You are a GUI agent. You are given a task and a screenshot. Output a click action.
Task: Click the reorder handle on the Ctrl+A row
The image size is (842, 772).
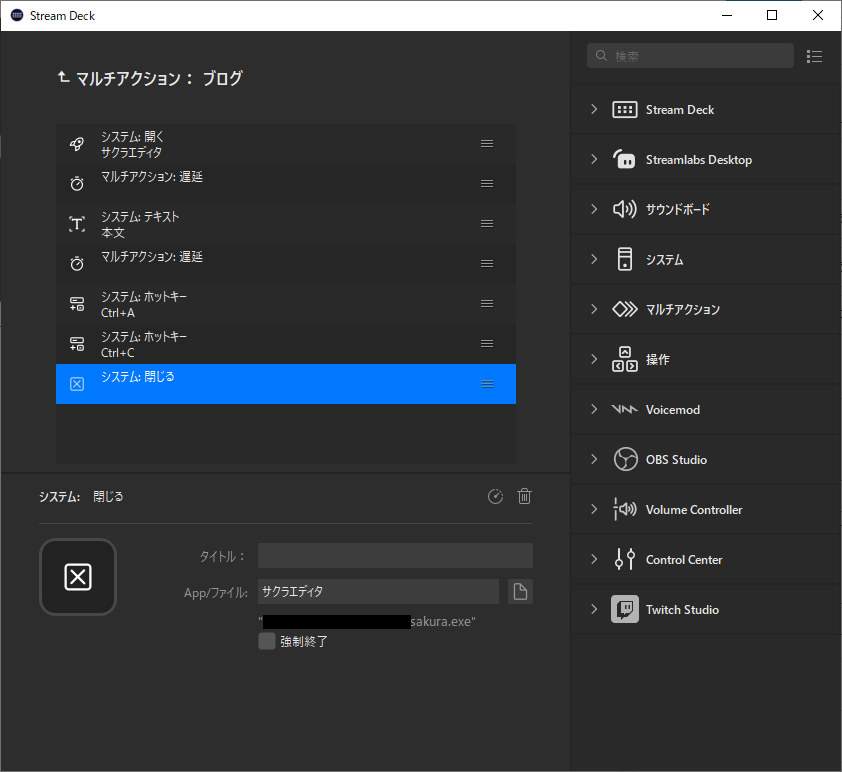487,303
